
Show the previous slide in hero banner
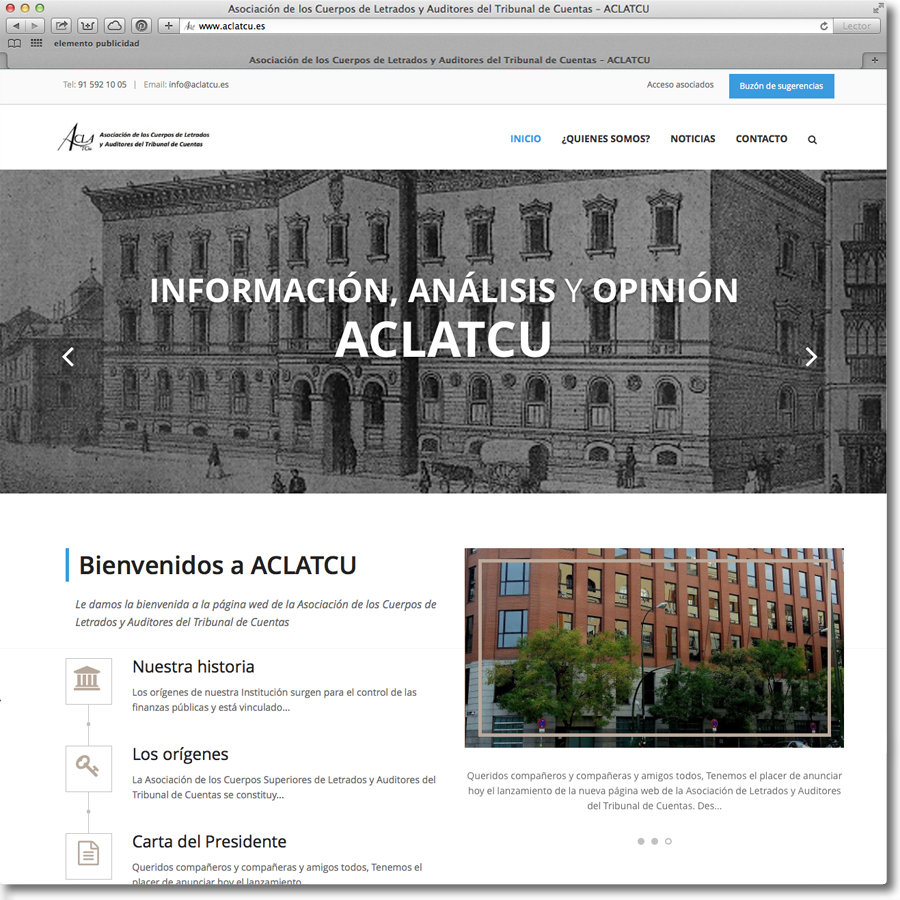click(x=68, y=356)
